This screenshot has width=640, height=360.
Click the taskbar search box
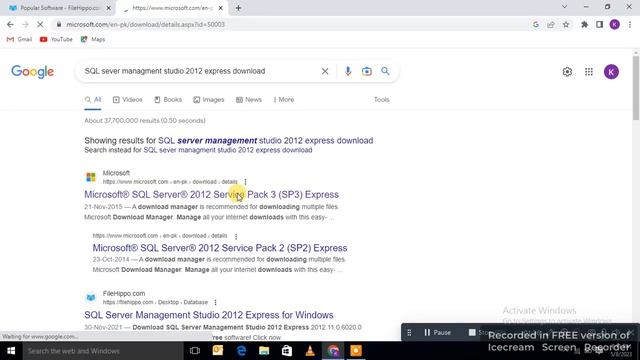tap(103, 351)
